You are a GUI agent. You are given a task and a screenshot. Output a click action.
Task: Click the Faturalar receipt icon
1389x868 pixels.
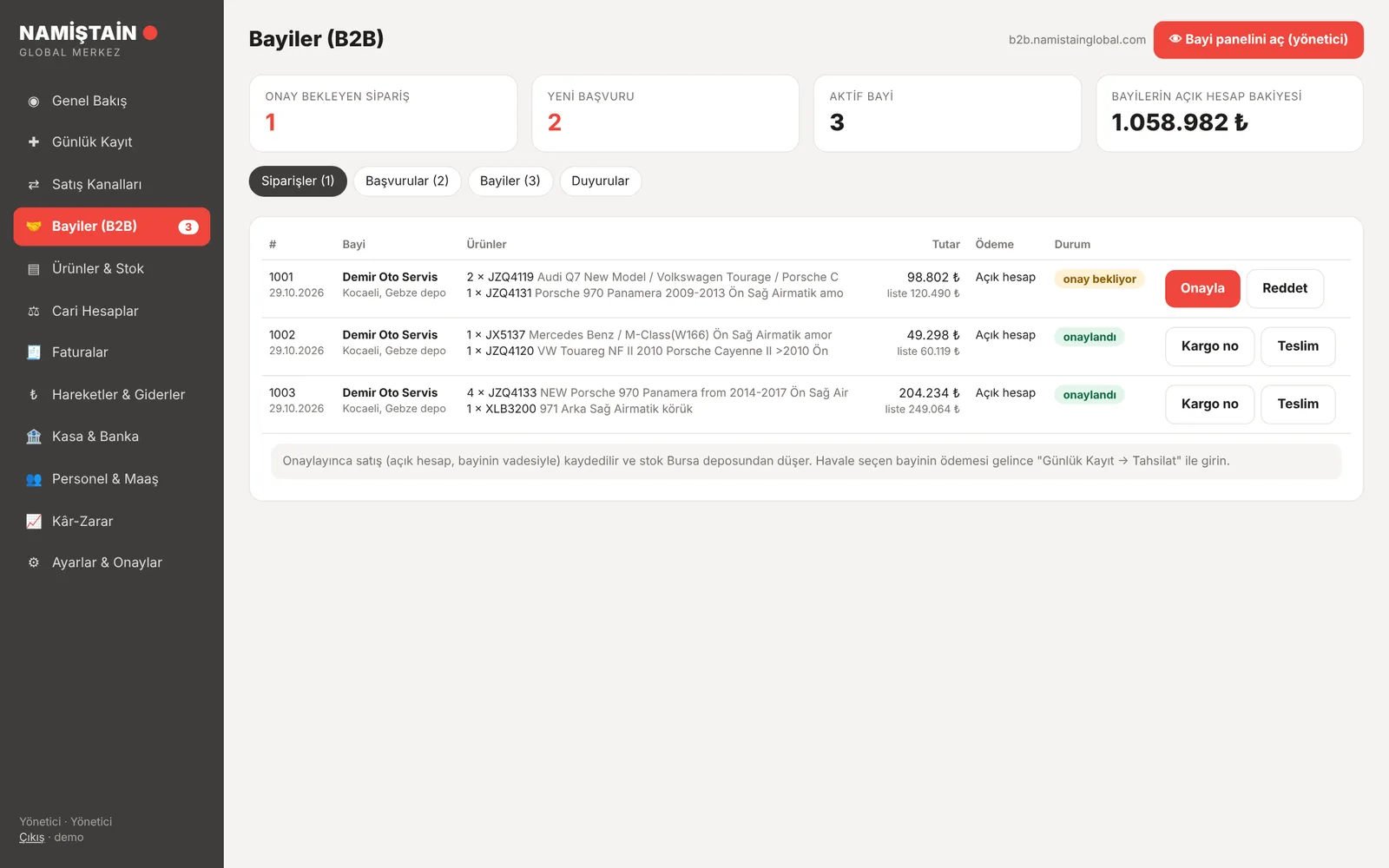tap(34, 352)
